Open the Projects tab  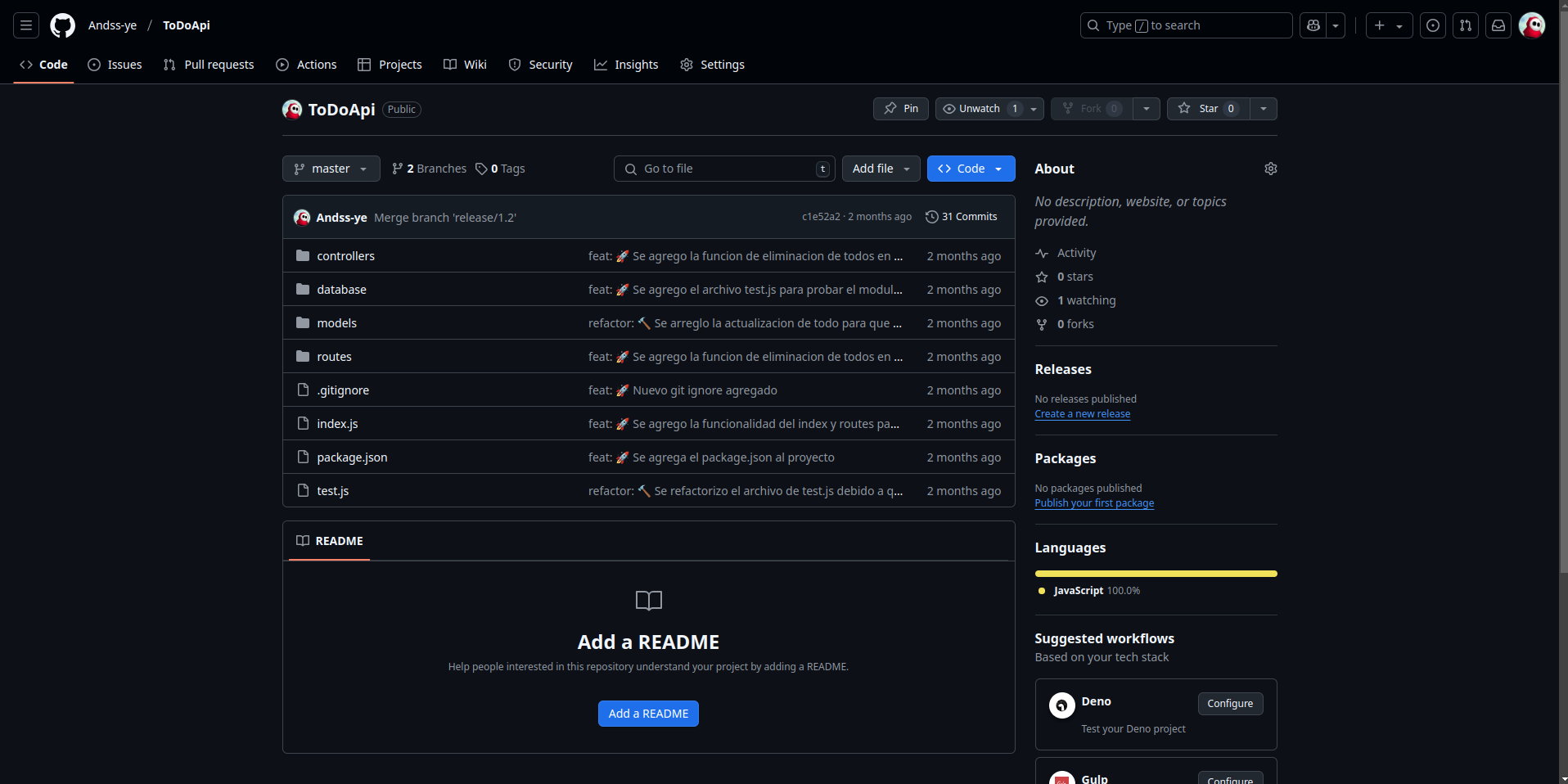pos(390,65)
